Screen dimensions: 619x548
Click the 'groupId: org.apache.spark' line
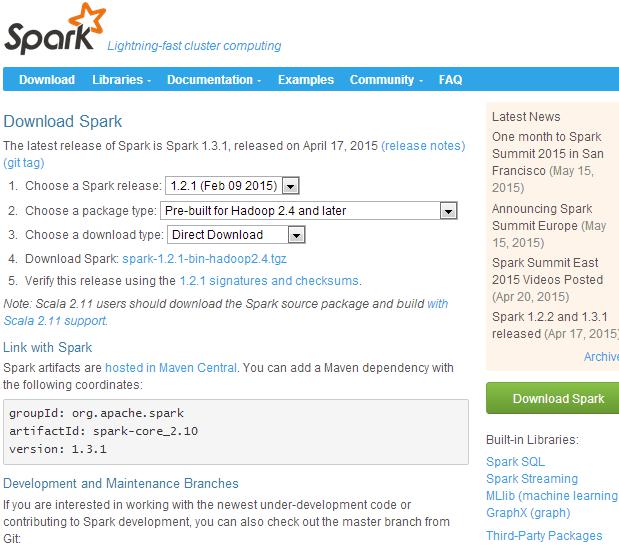point(96,413)
